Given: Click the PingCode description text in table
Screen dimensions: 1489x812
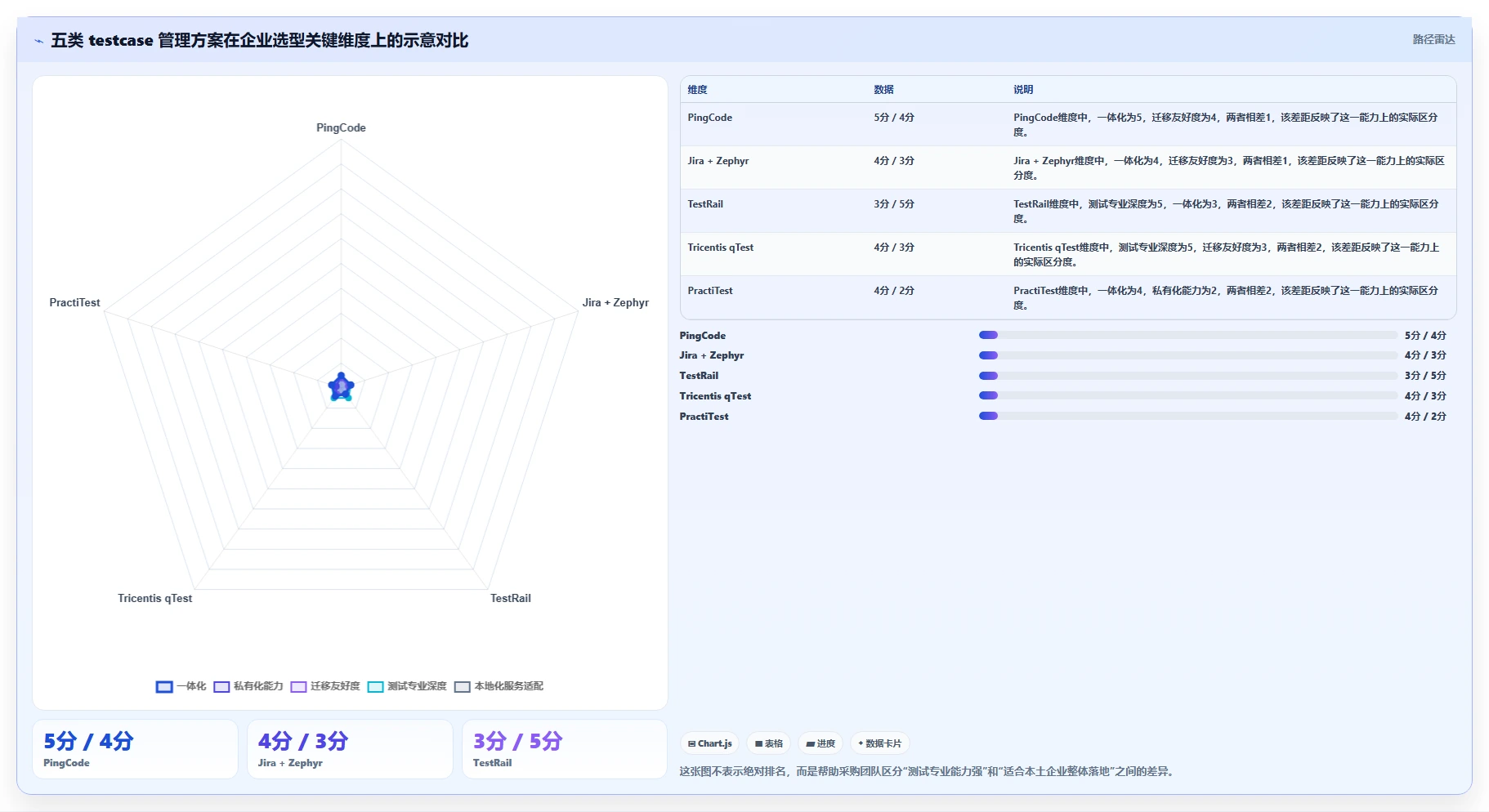Looking at the screenshot, I should 1225,125.
